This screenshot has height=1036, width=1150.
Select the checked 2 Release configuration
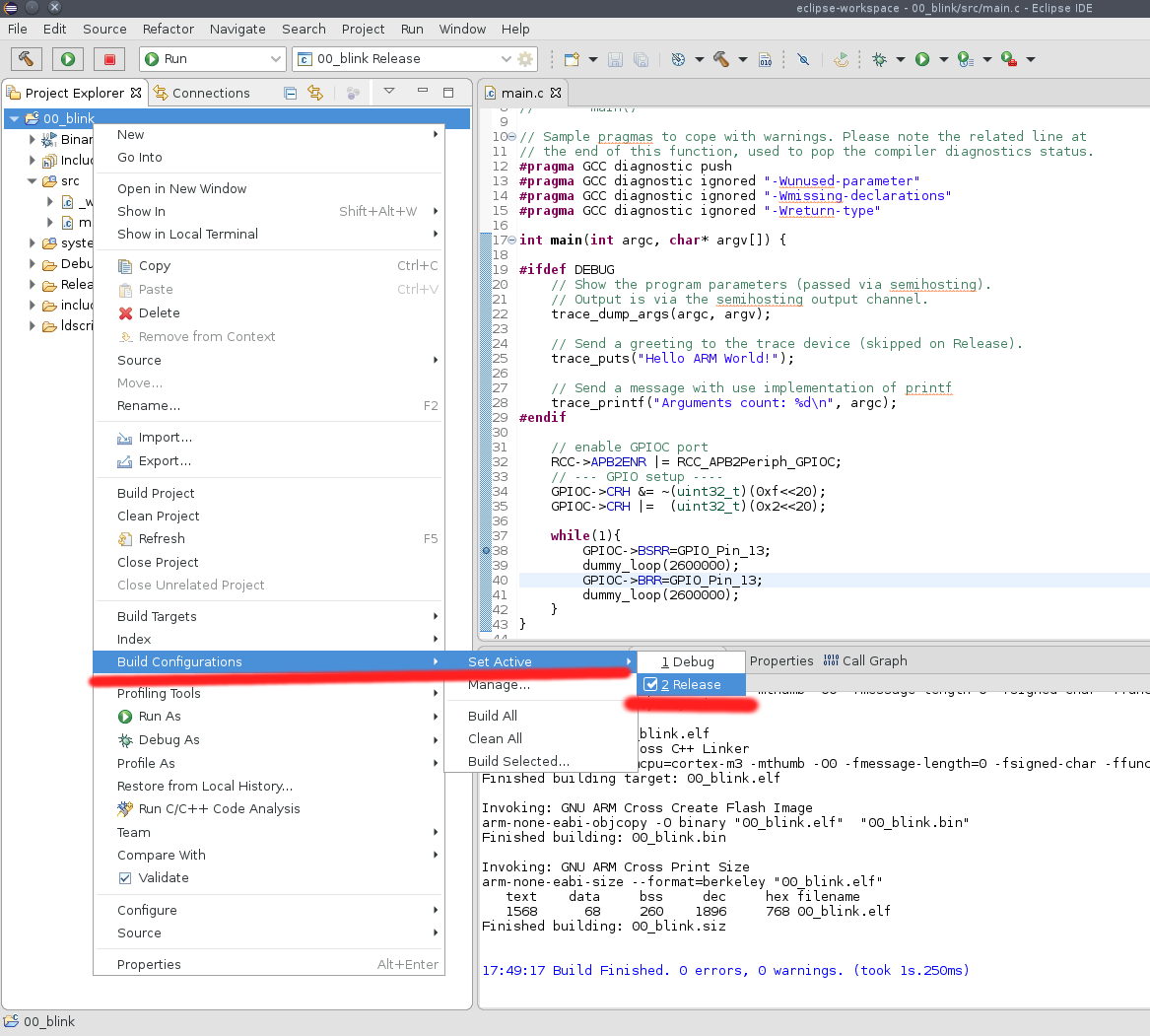[690, 684]
